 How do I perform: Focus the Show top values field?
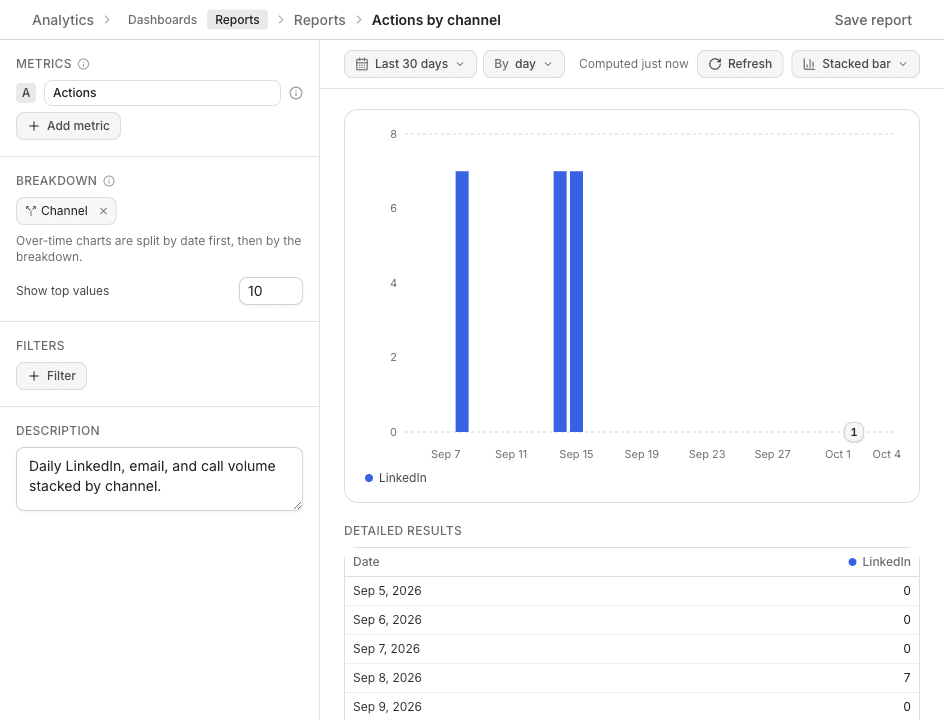pyautogui.click(x=271, y=291)
